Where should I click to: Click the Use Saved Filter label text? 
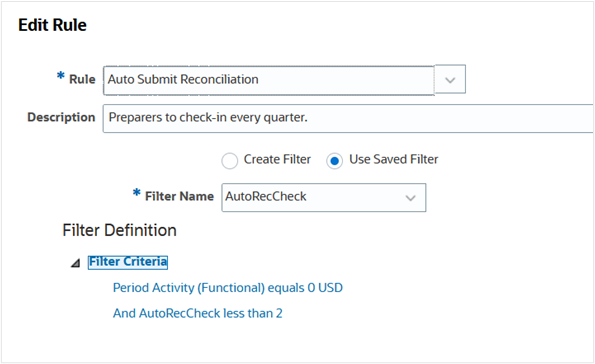(x=394, y=159)
